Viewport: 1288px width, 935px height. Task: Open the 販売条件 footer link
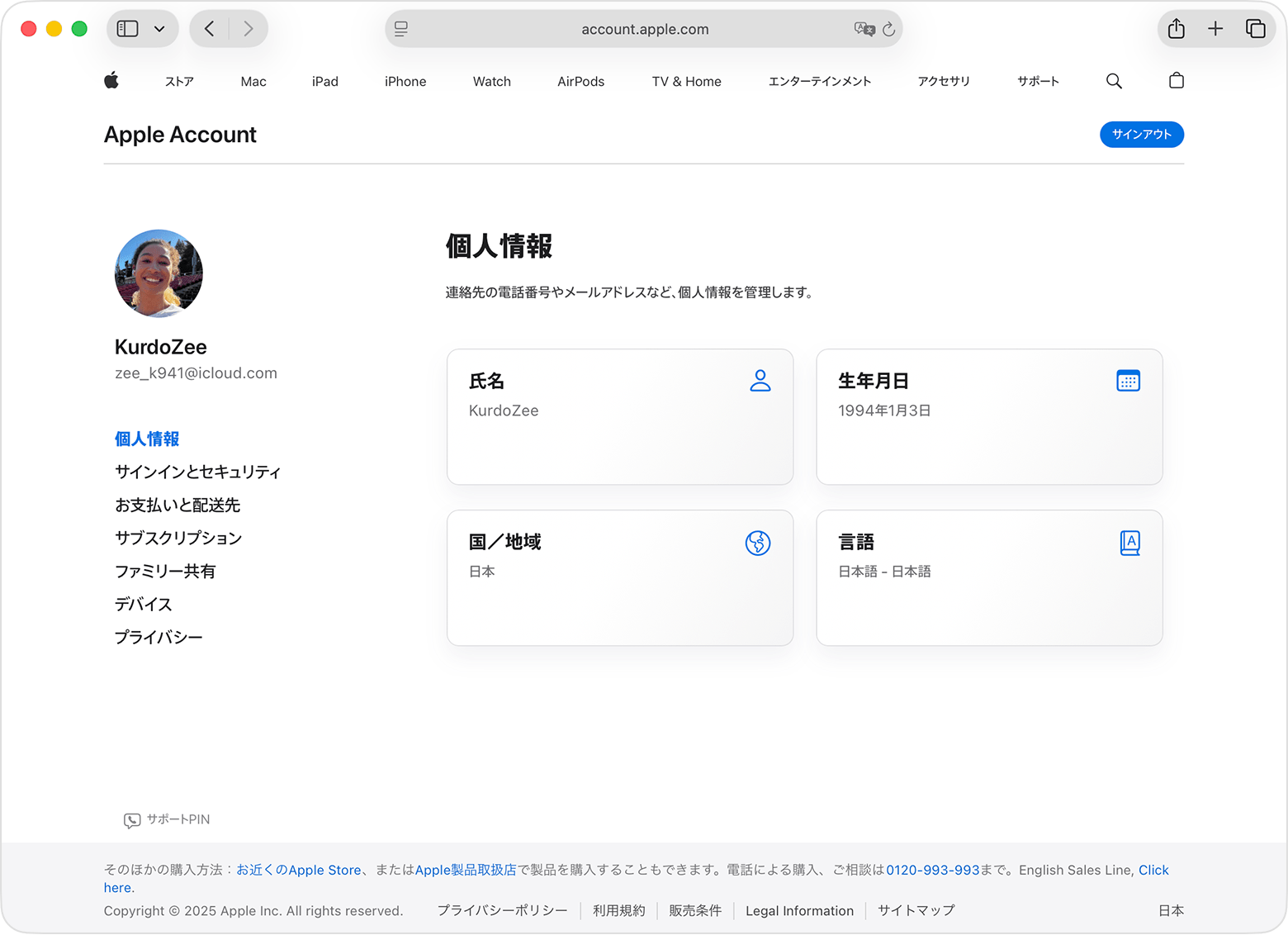point(695,910)
